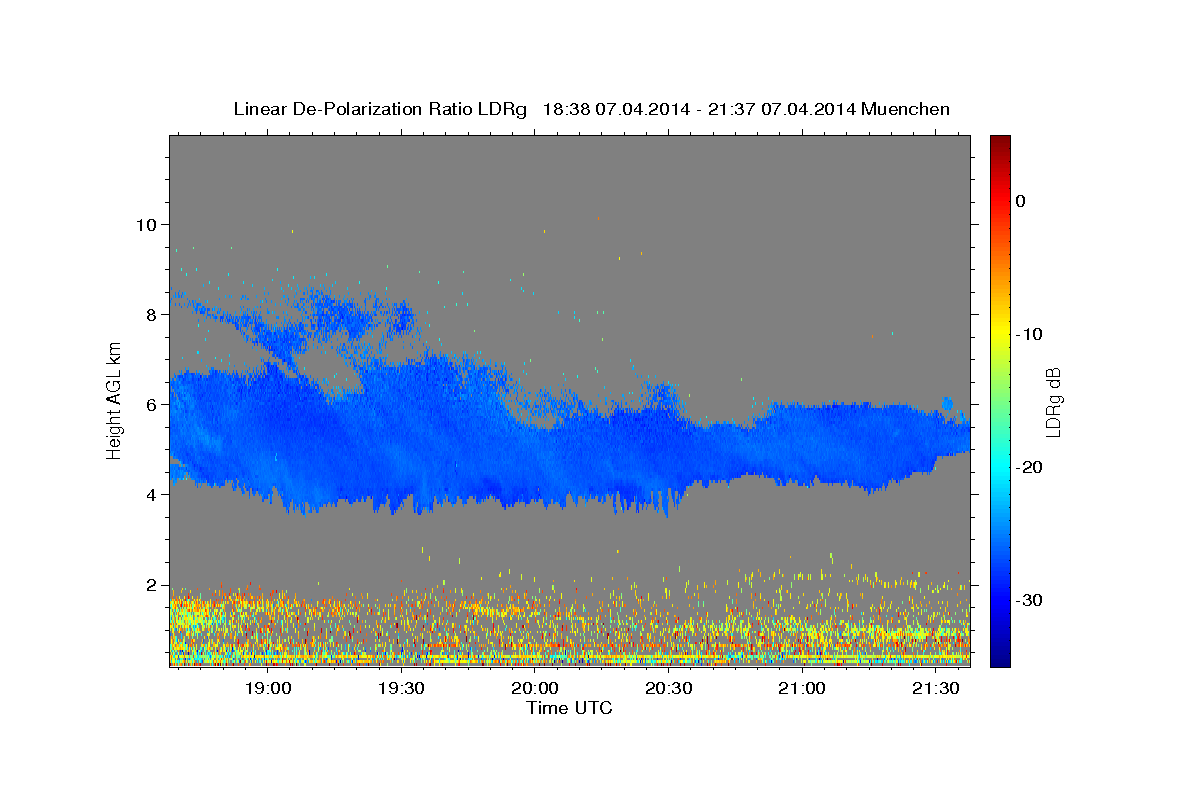Viewport: 1200px width, 800px height.
Task: Click the 19:00 time tick label
Action: (268, 689)
